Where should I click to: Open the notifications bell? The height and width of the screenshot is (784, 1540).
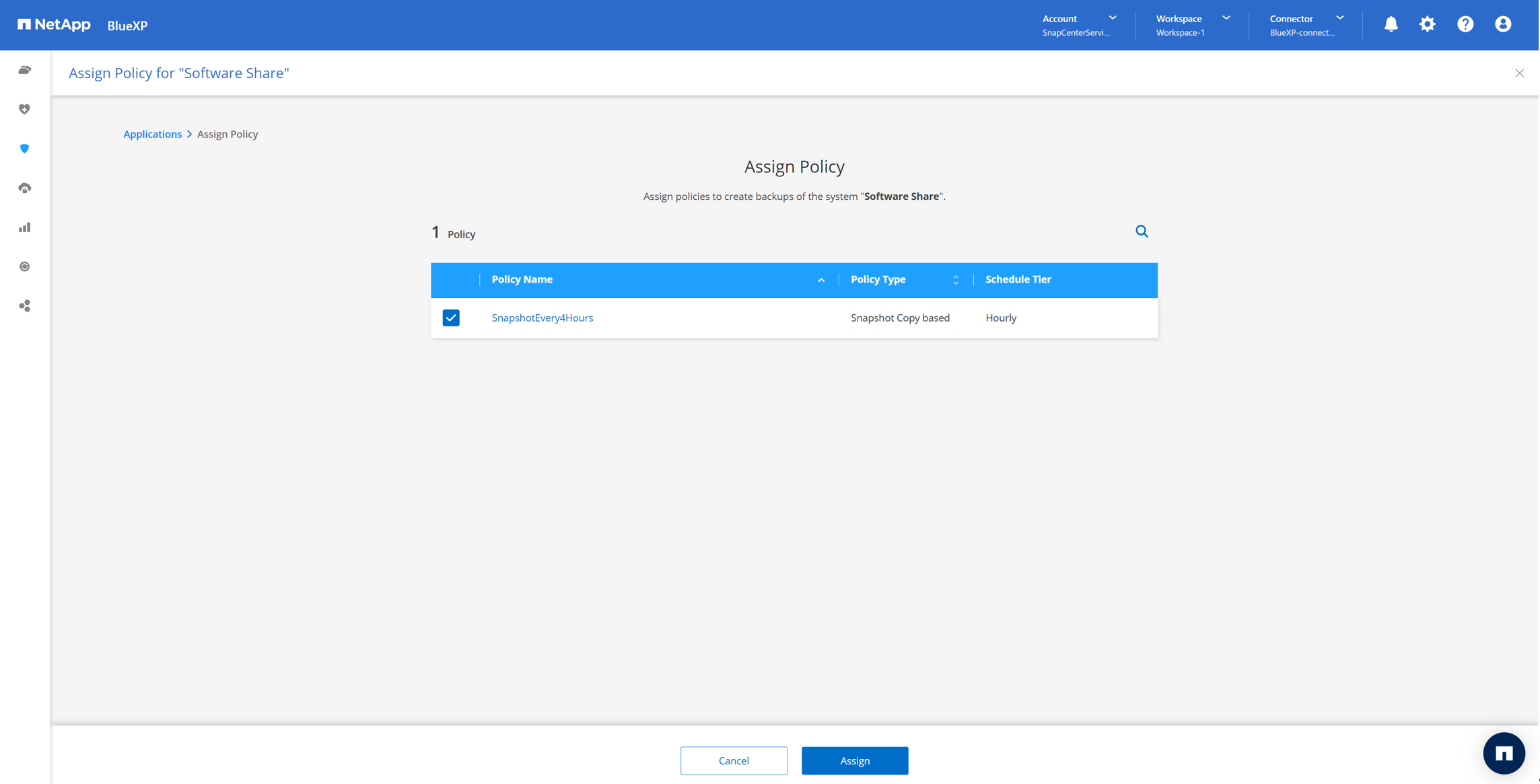(1391, 25)
